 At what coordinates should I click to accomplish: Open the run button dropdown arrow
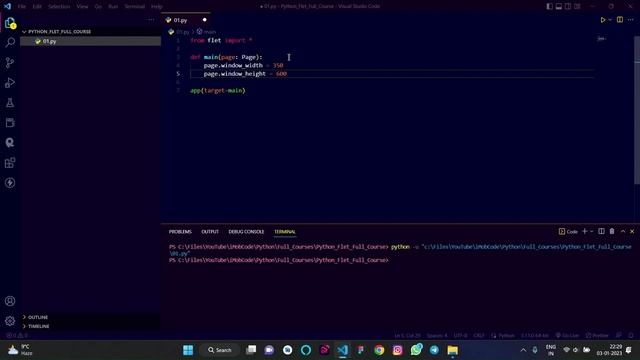click(x=610, y=20)
